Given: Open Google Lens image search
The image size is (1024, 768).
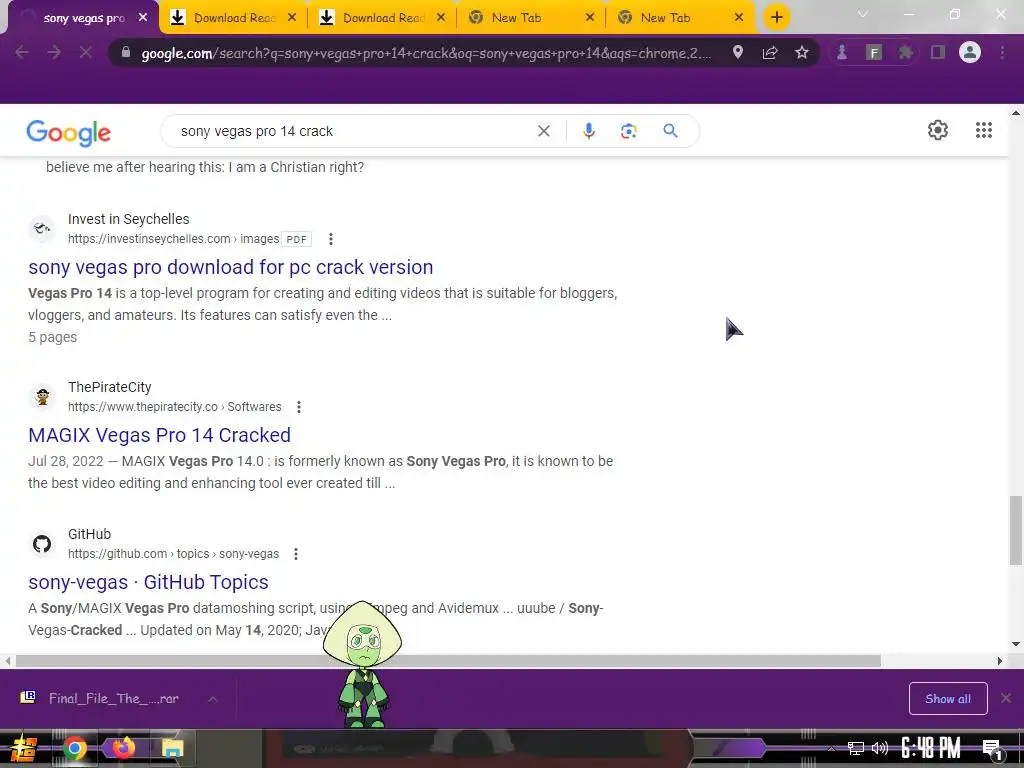Looking at the screenshot, I should pos(629,131).
